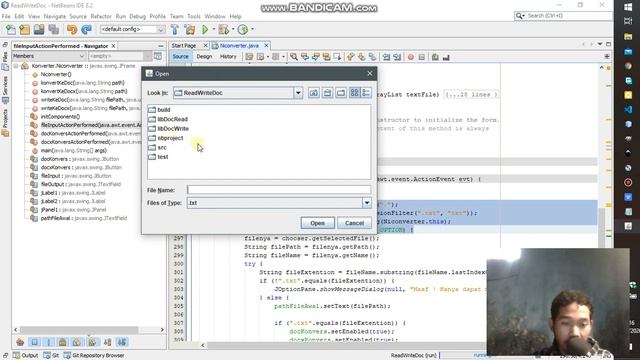Open the Profile Project dropdown arrow
This screenshot has width=640, height=360.
click(252, 29)
